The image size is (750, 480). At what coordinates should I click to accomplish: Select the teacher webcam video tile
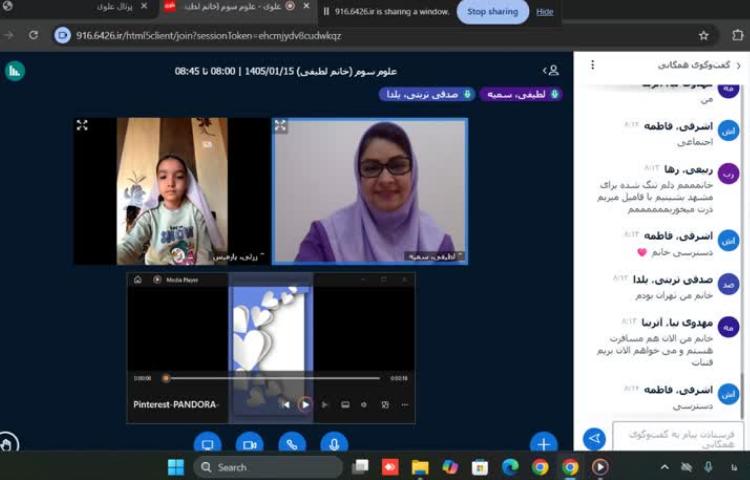370,191
